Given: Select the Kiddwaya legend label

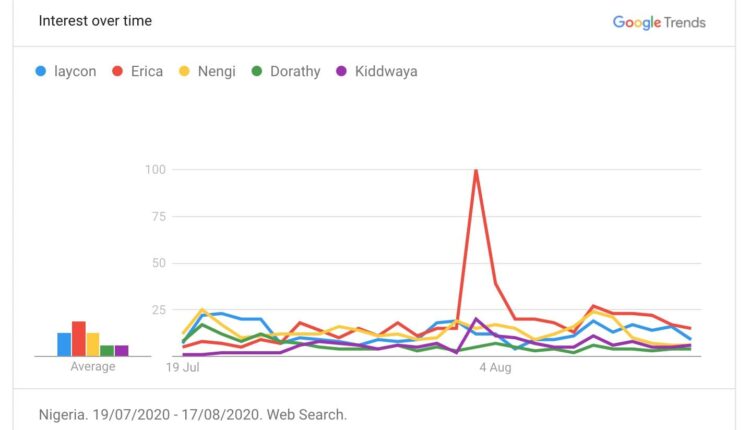Looking at the screenshot, I should (x=384, y=71).
